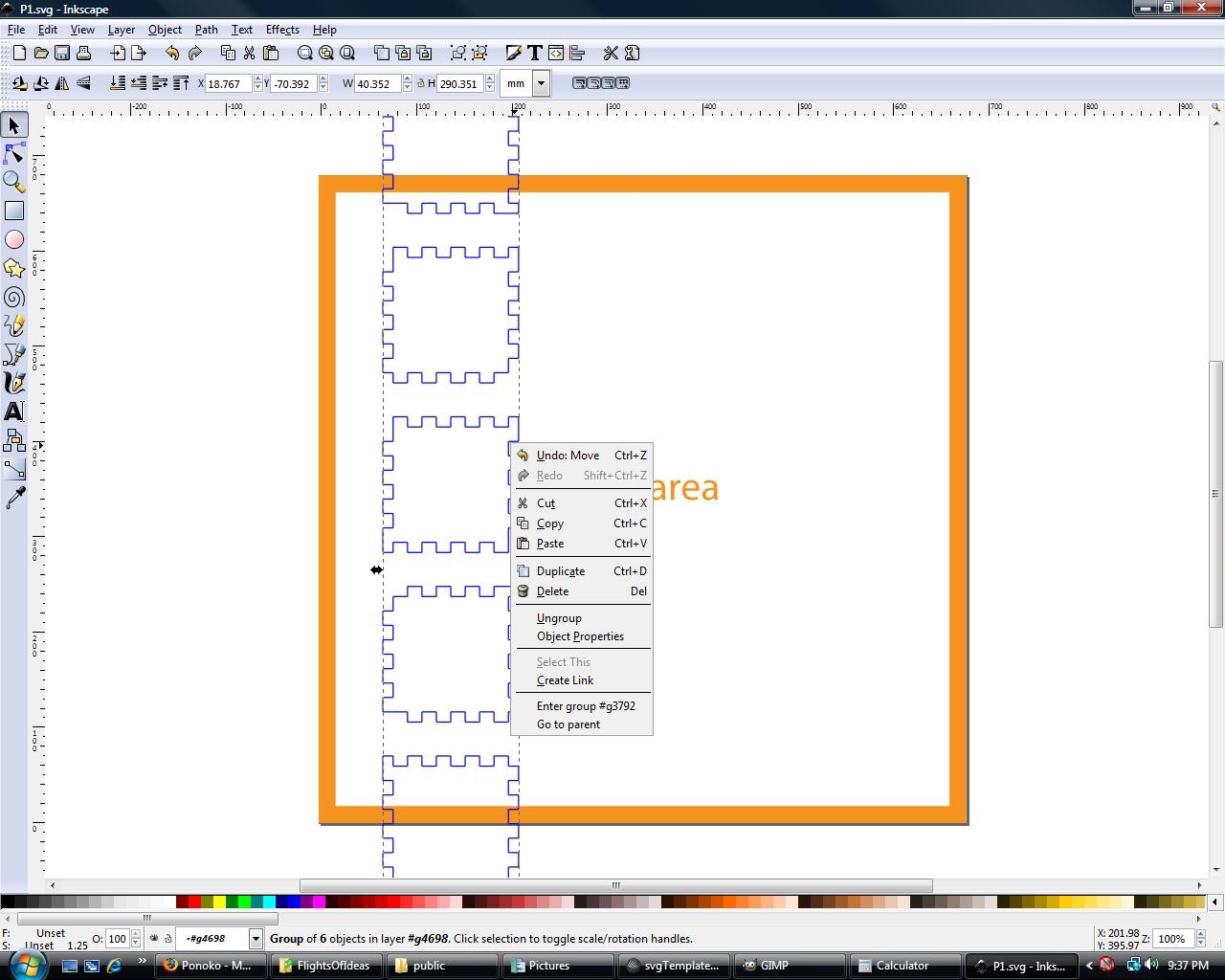Image resolution: width=1225 pixels, height=980 pixels.
Task: Choose Duplicate in the context menu
Action: tap(583, 571)
